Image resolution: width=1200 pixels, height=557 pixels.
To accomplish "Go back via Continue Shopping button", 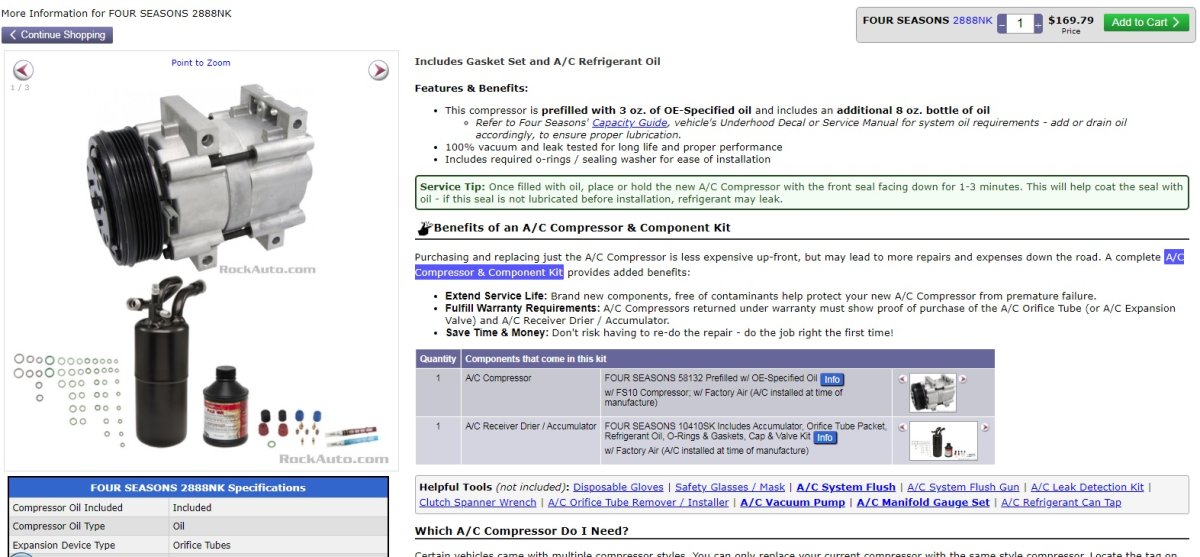I will [x=57, y=35].
